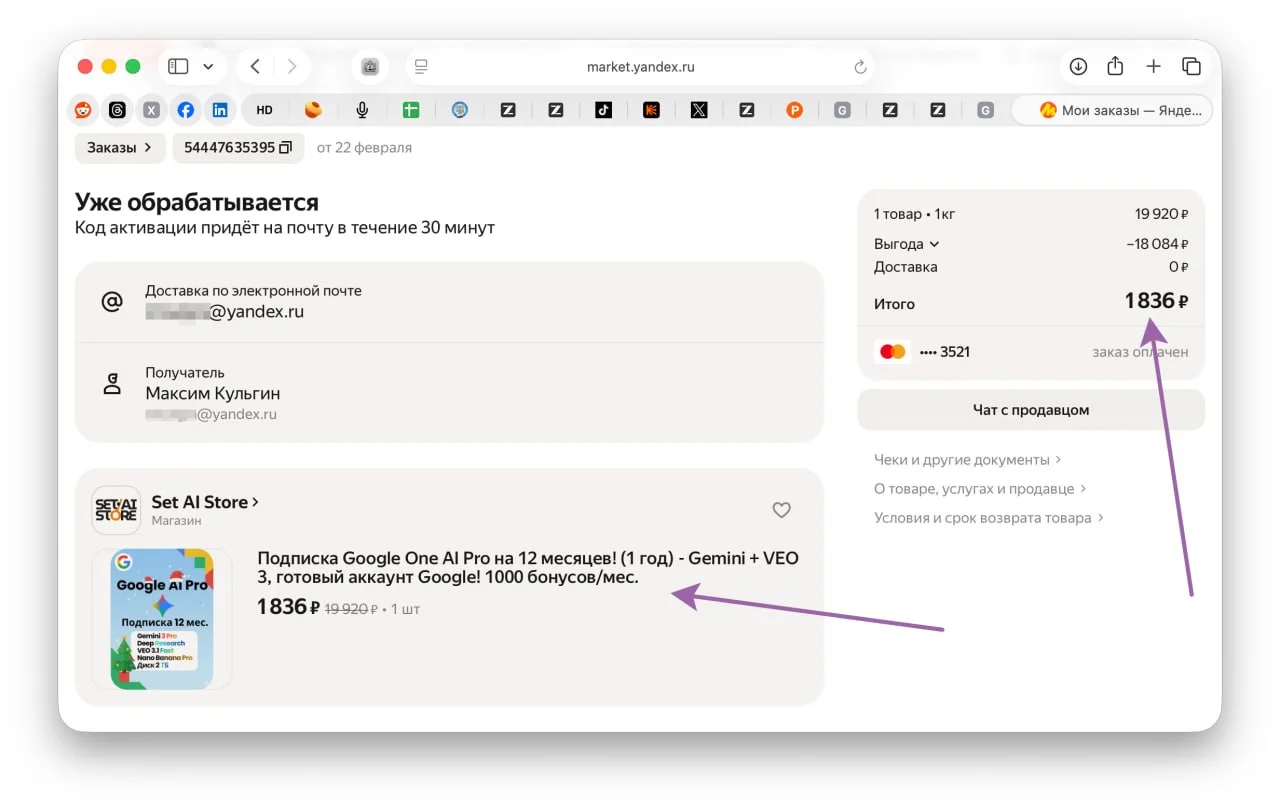Click the Share icon in toolbar

point(1115,67)
